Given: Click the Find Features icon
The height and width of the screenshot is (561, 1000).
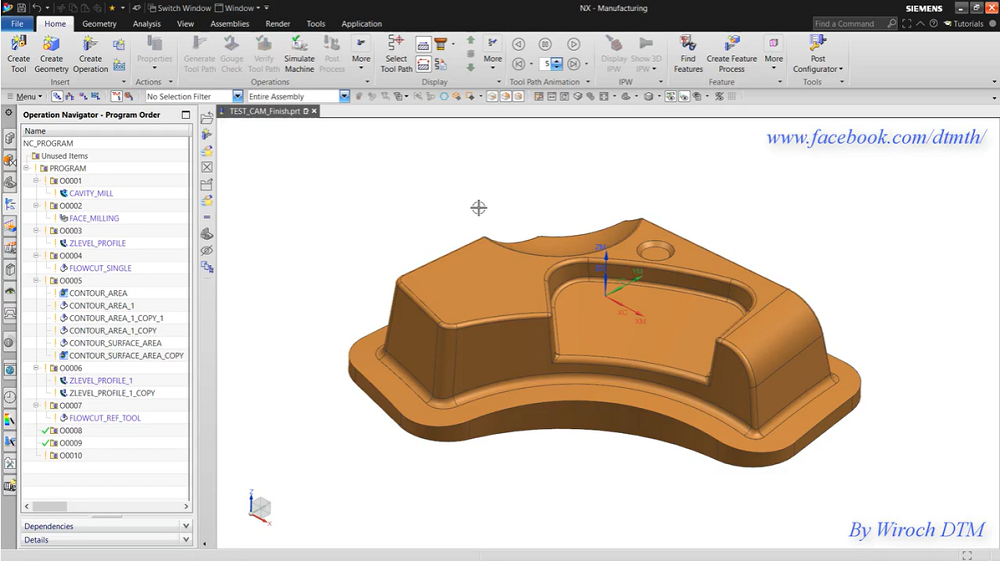Looking at the screenshot, I should 688,54.
